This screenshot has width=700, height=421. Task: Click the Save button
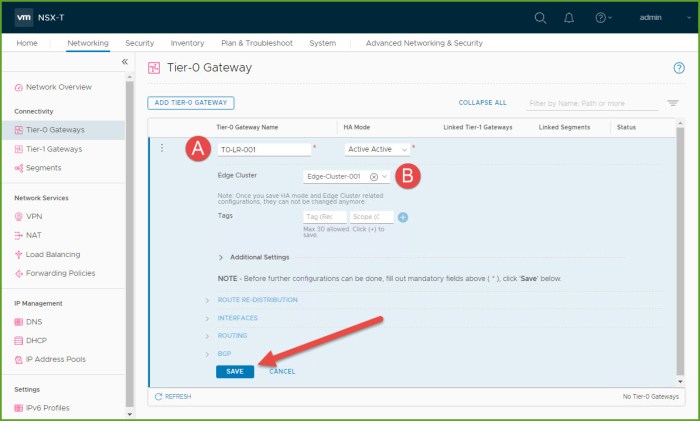pyautogui.click(x=235, y=371)
